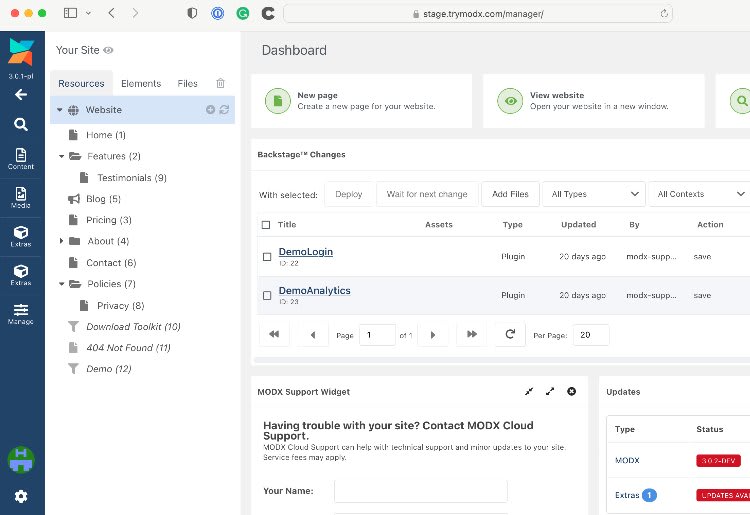Open the trash icon beside Files tab
This screenshot has width=750, height=515.
pos(221,83)
